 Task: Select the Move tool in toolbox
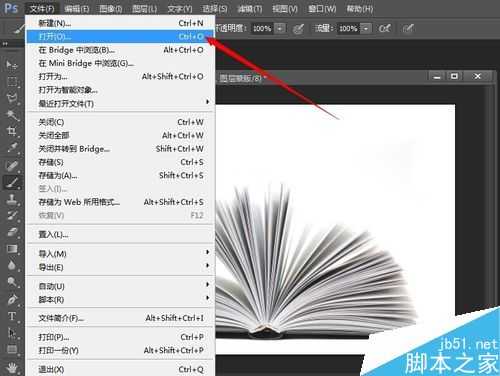[x=12, y=64]
